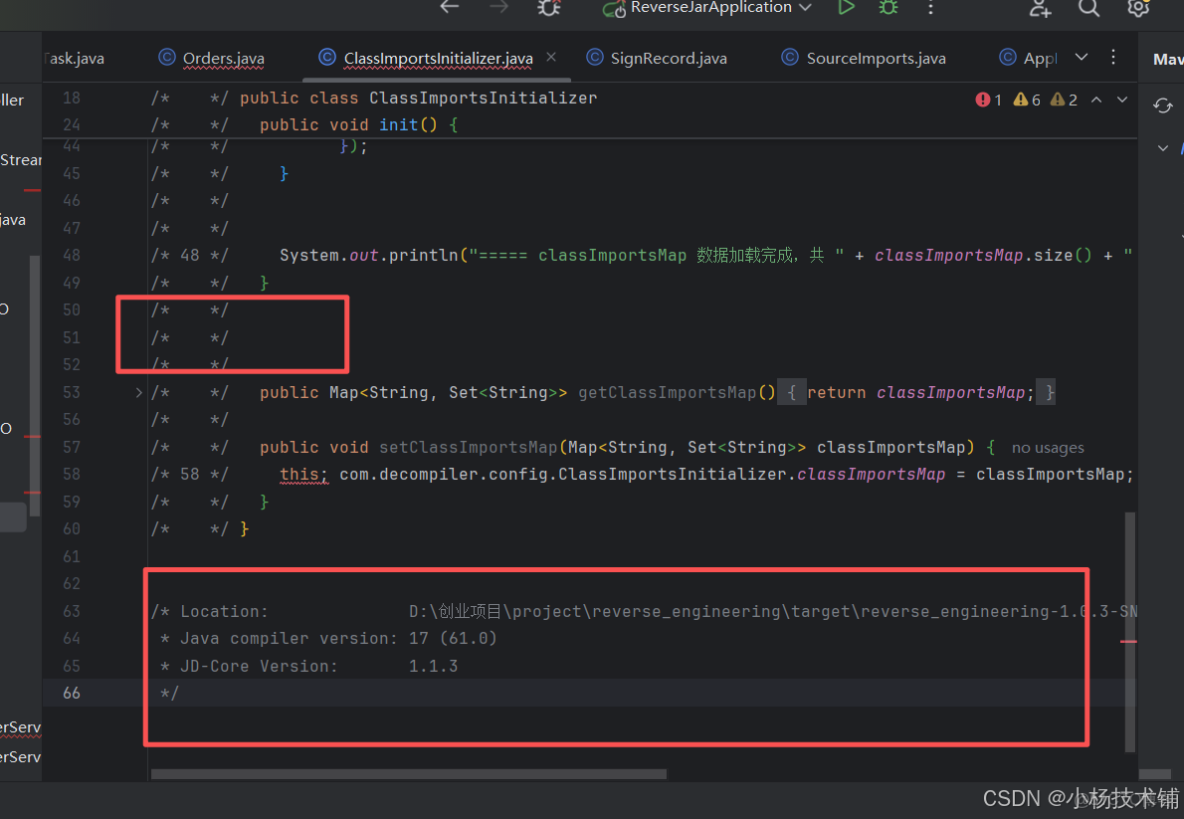The height and width of the screenshot is (819, 1184).
Task: Click the no usages hint on line 57
Action: click(1047, 447)
